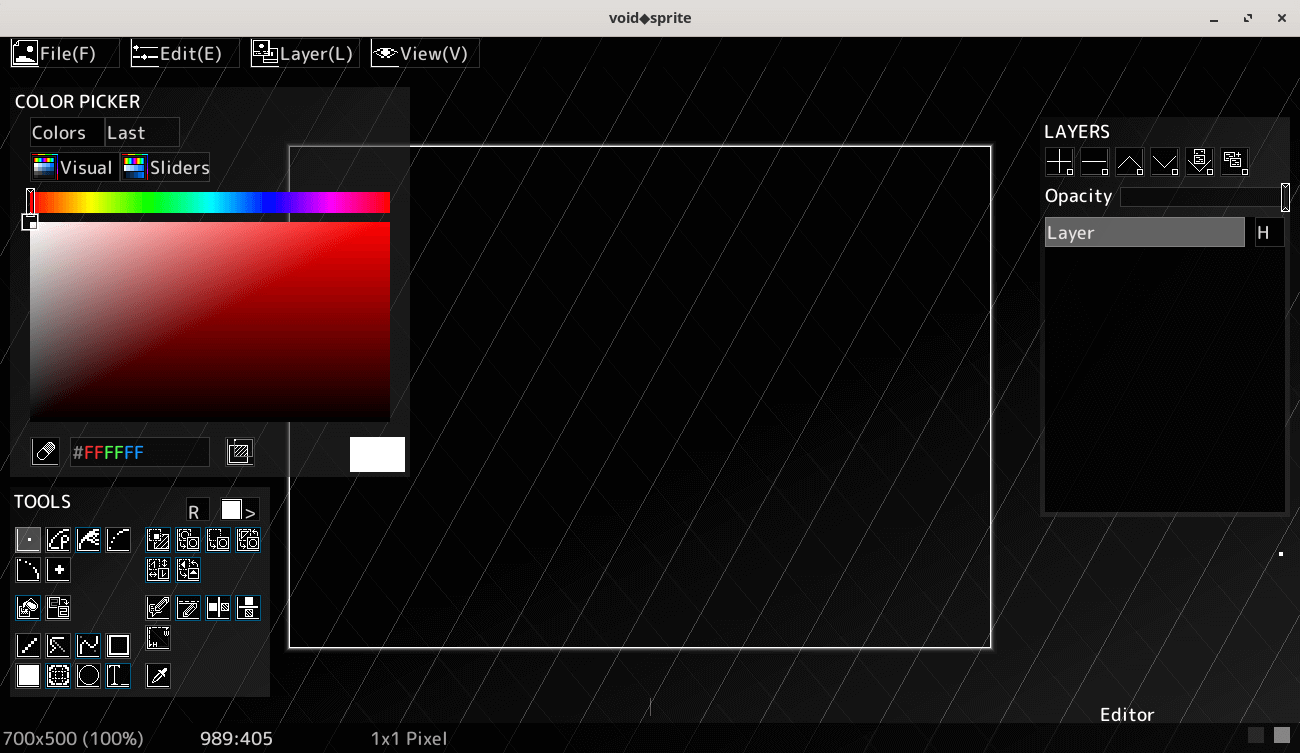Add a new layer

click(x=1060, y=162)
